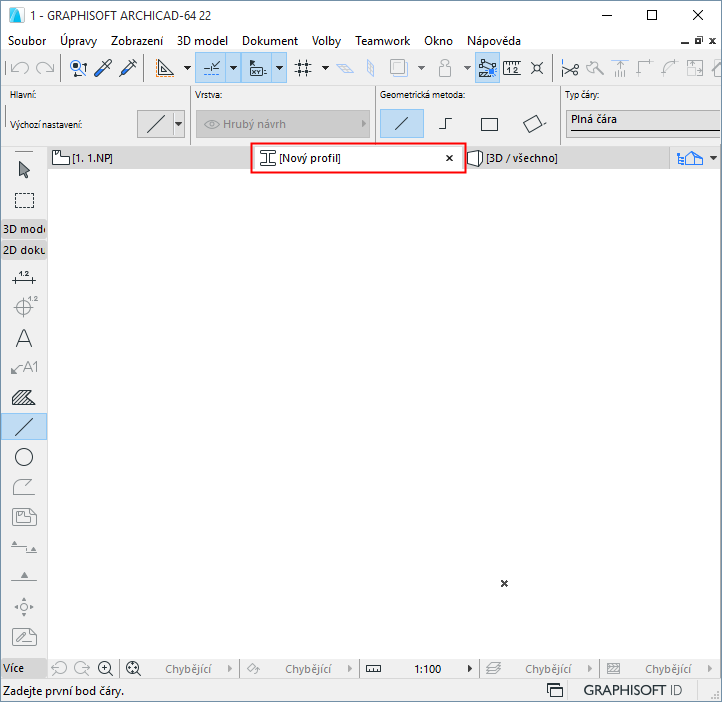Expand the default settings favorites arrow
The image size is (722, 702).
(179, 124)
